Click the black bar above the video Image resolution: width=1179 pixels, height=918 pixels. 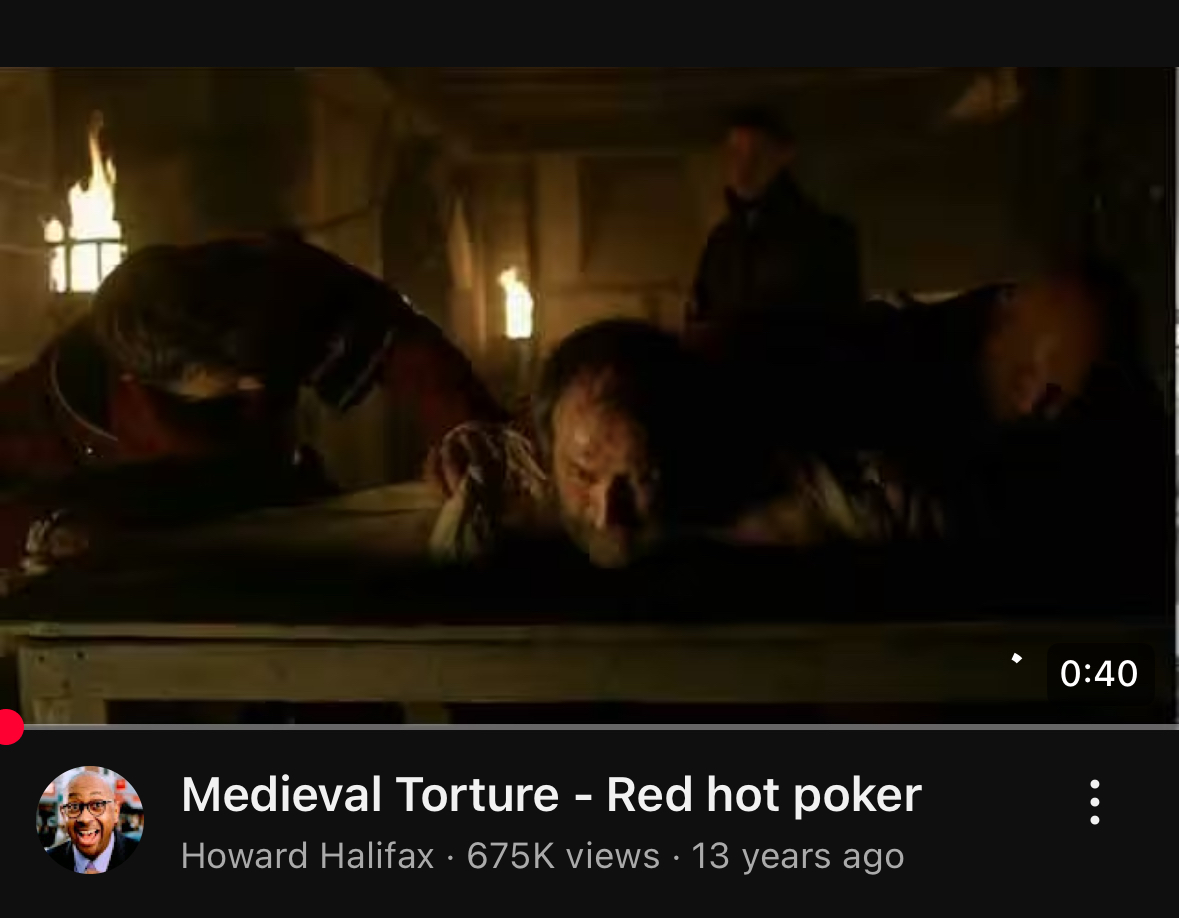point(590,33)
